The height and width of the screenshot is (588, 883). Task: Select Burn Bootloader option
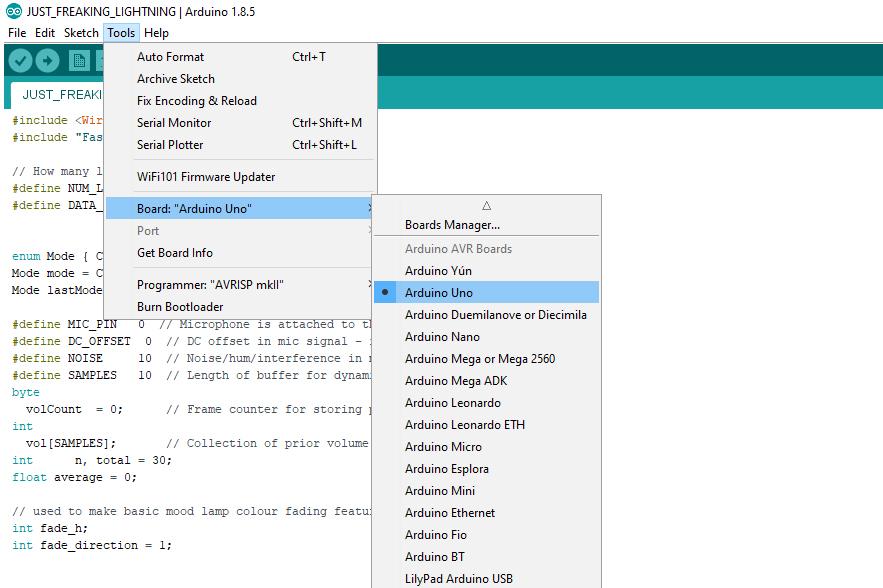[241, 306]
